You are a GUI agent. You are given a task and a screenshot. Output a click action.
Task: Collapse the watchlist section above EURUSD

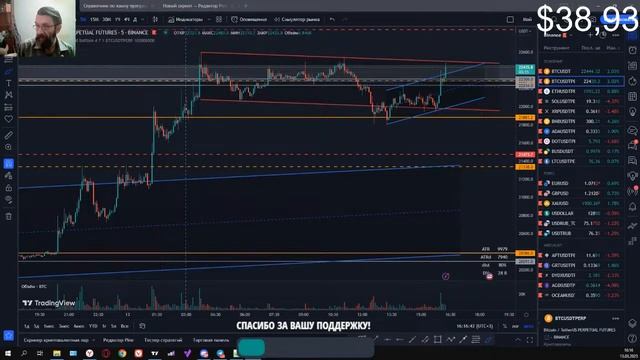pyautogui.click(x=549, y=173)
